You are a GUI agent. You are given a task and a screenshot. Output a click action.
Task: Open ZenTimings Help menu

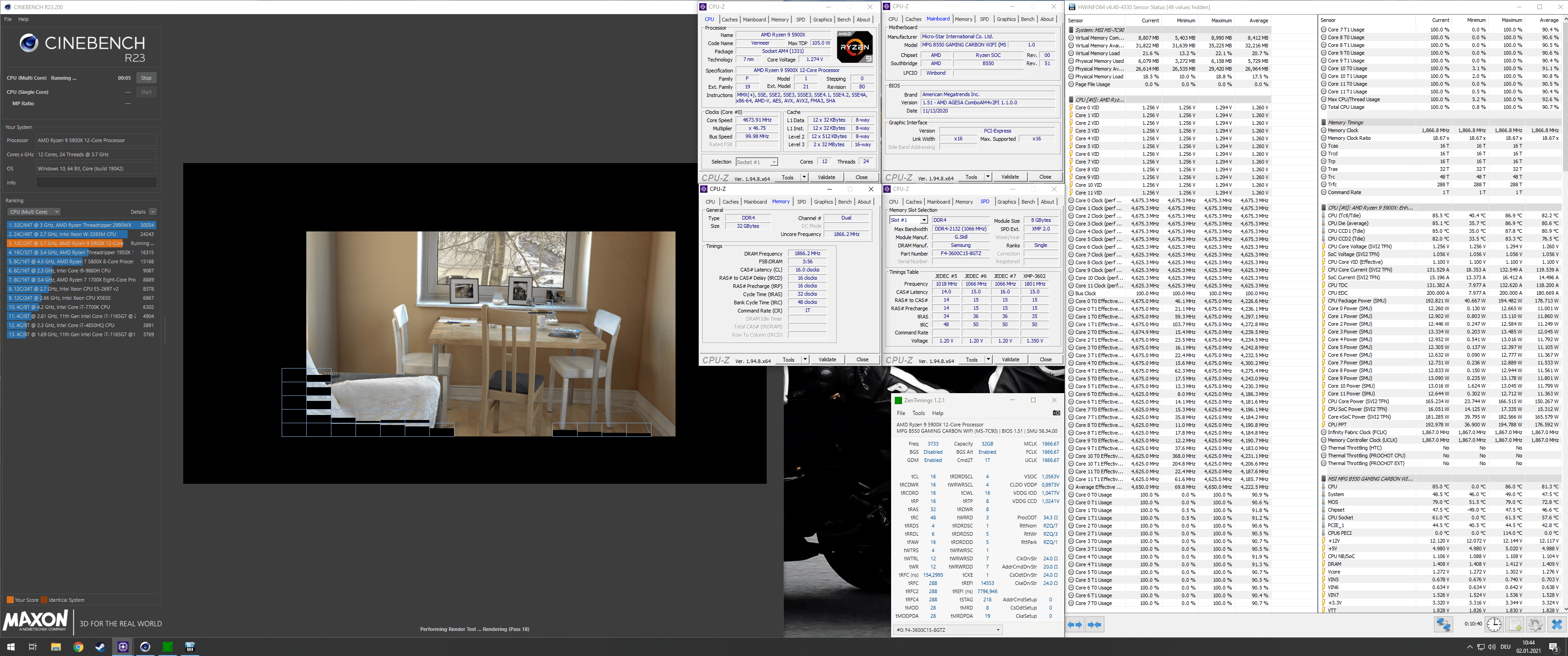coord(938,413)
